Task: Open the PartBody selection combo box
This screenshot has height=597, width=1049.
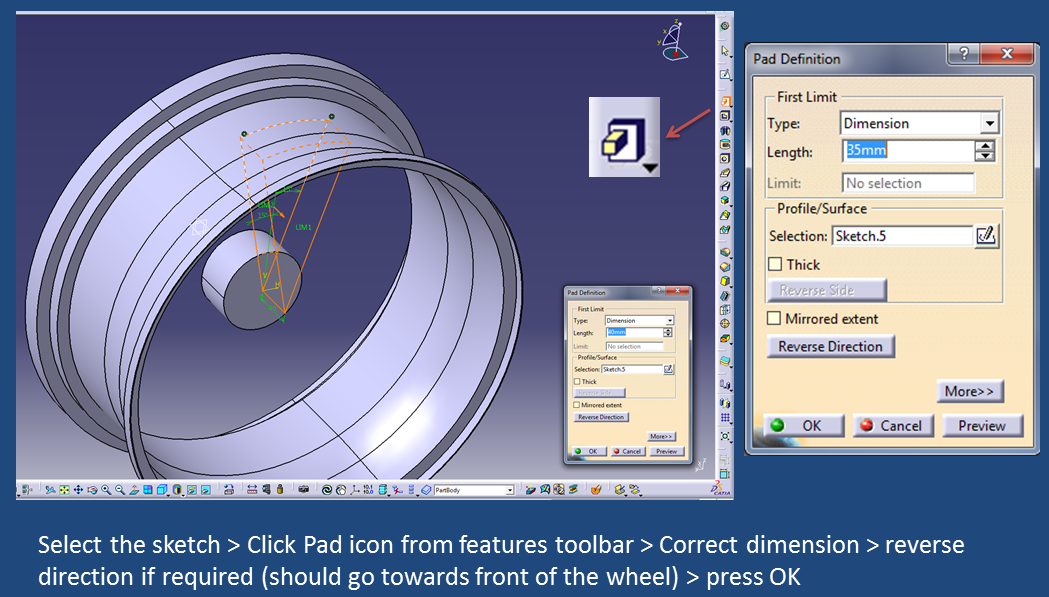Action: point(470,489)
